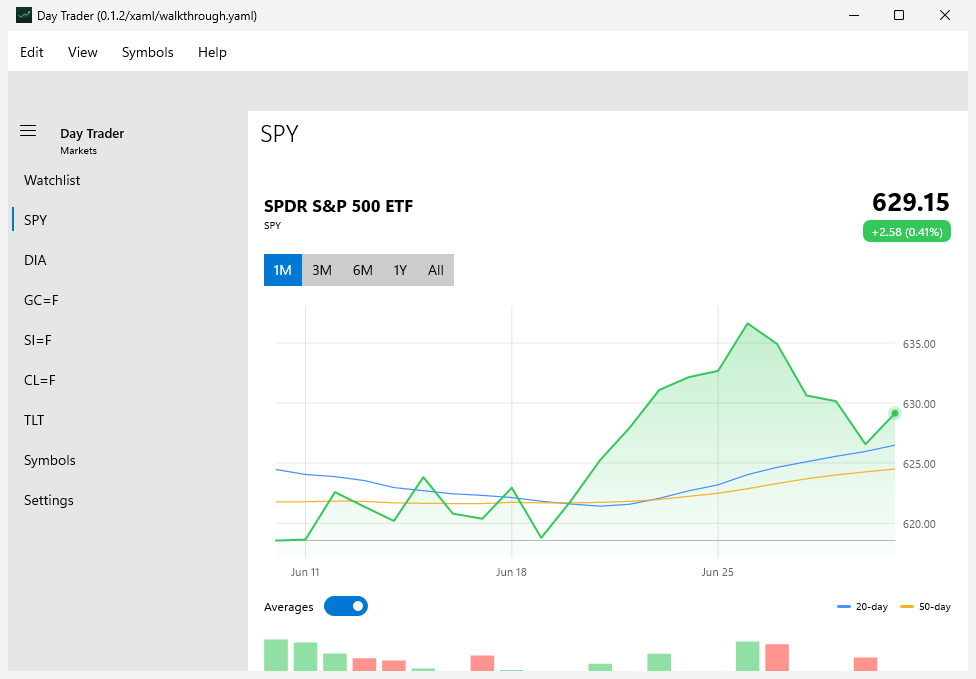Go to Watchlist in sidebar

128,180
